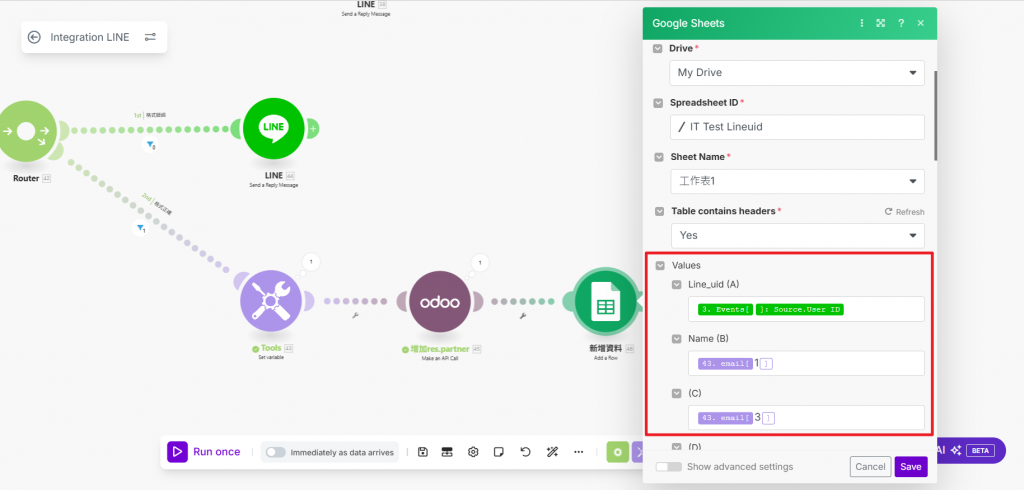
Task: Click the green tools favorite button
Action: coord(618,452)
